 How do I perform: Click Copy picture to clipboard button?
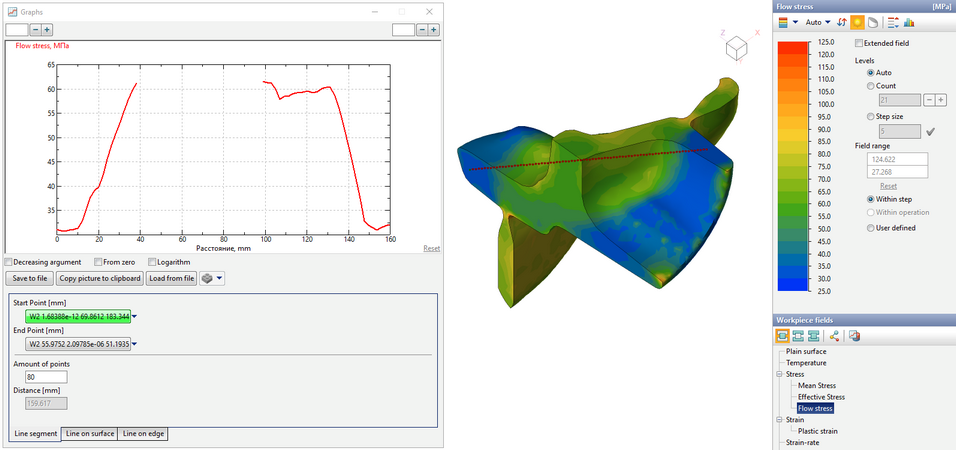click(98, 279)
